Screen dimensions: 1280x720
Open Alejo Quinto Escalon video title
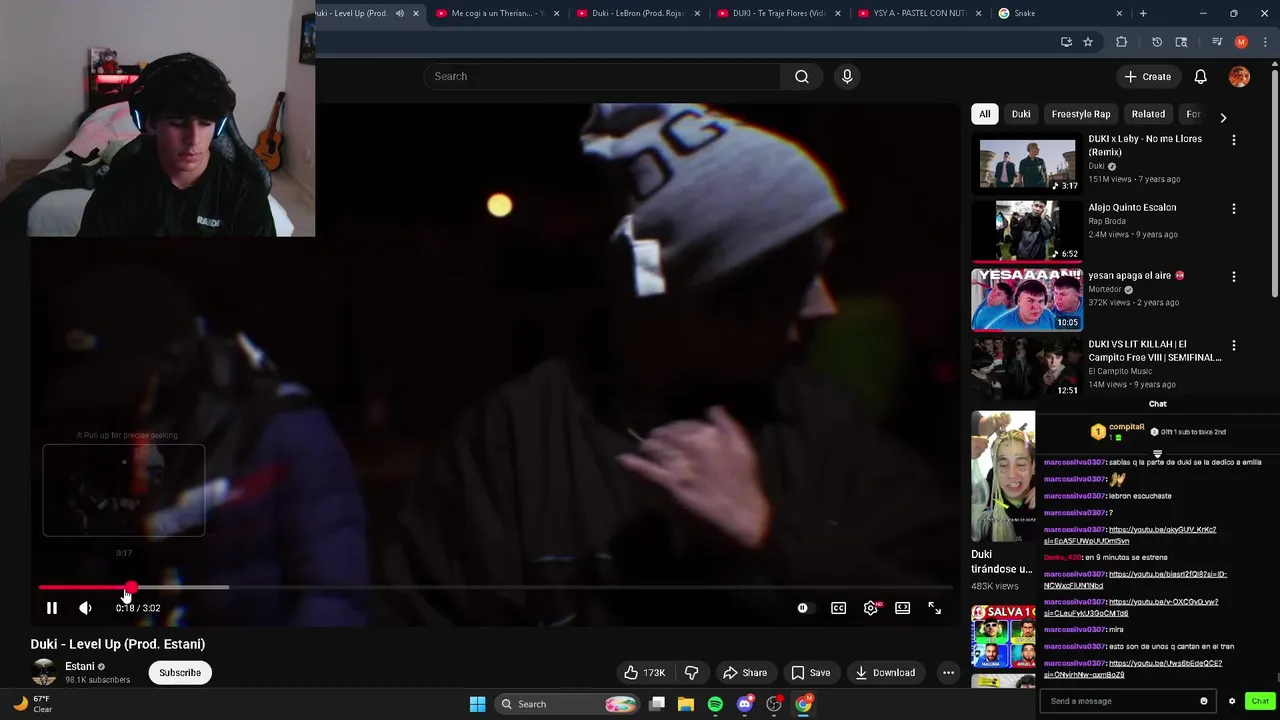(x=1132, y=207)
